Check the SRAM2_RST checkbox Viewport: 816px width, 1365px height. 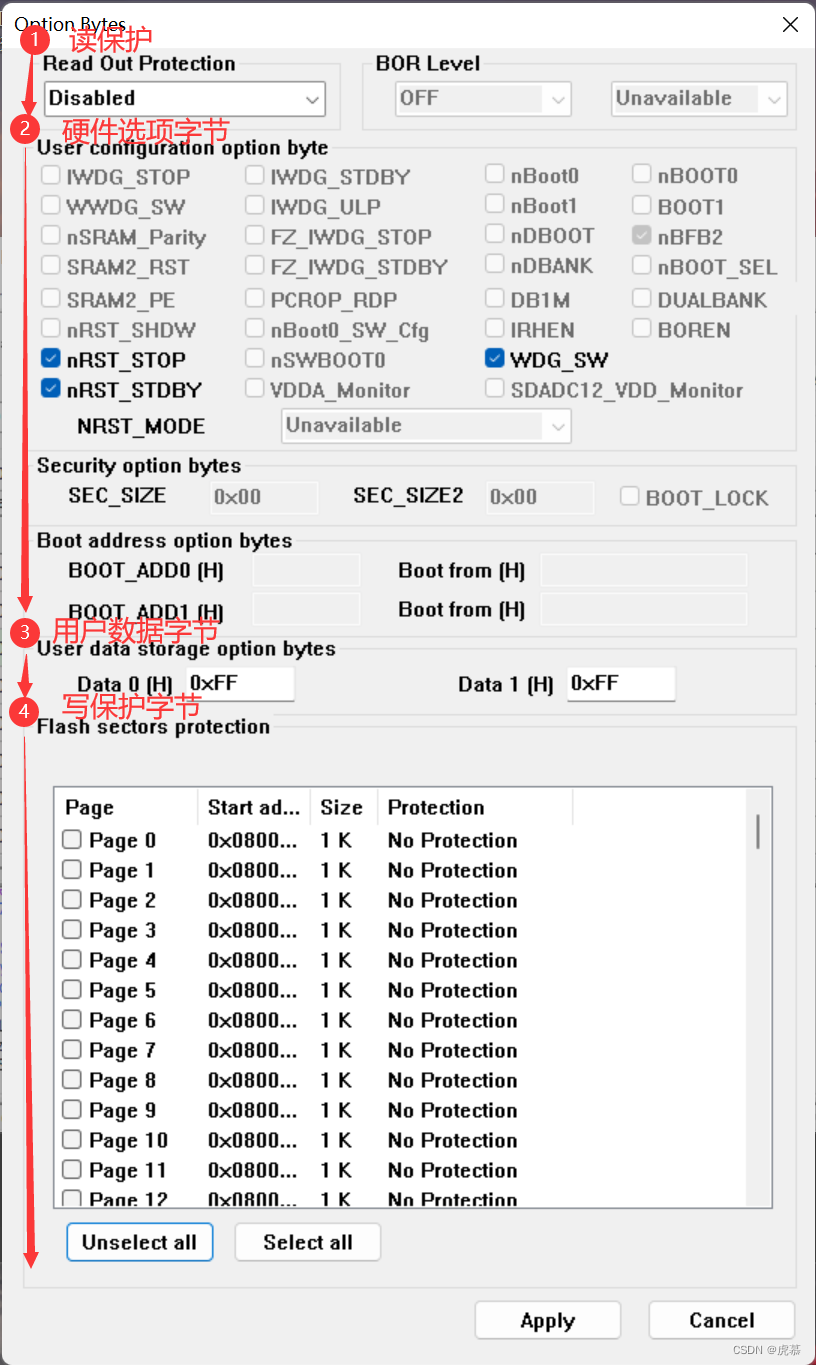50,265
